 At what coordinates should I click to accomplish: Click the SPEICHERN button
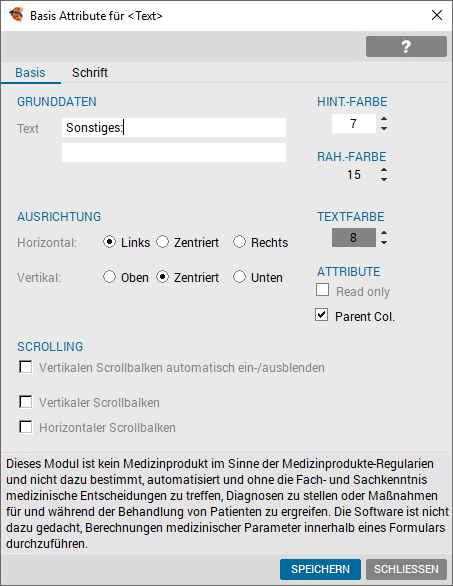(x=320, y=569)
